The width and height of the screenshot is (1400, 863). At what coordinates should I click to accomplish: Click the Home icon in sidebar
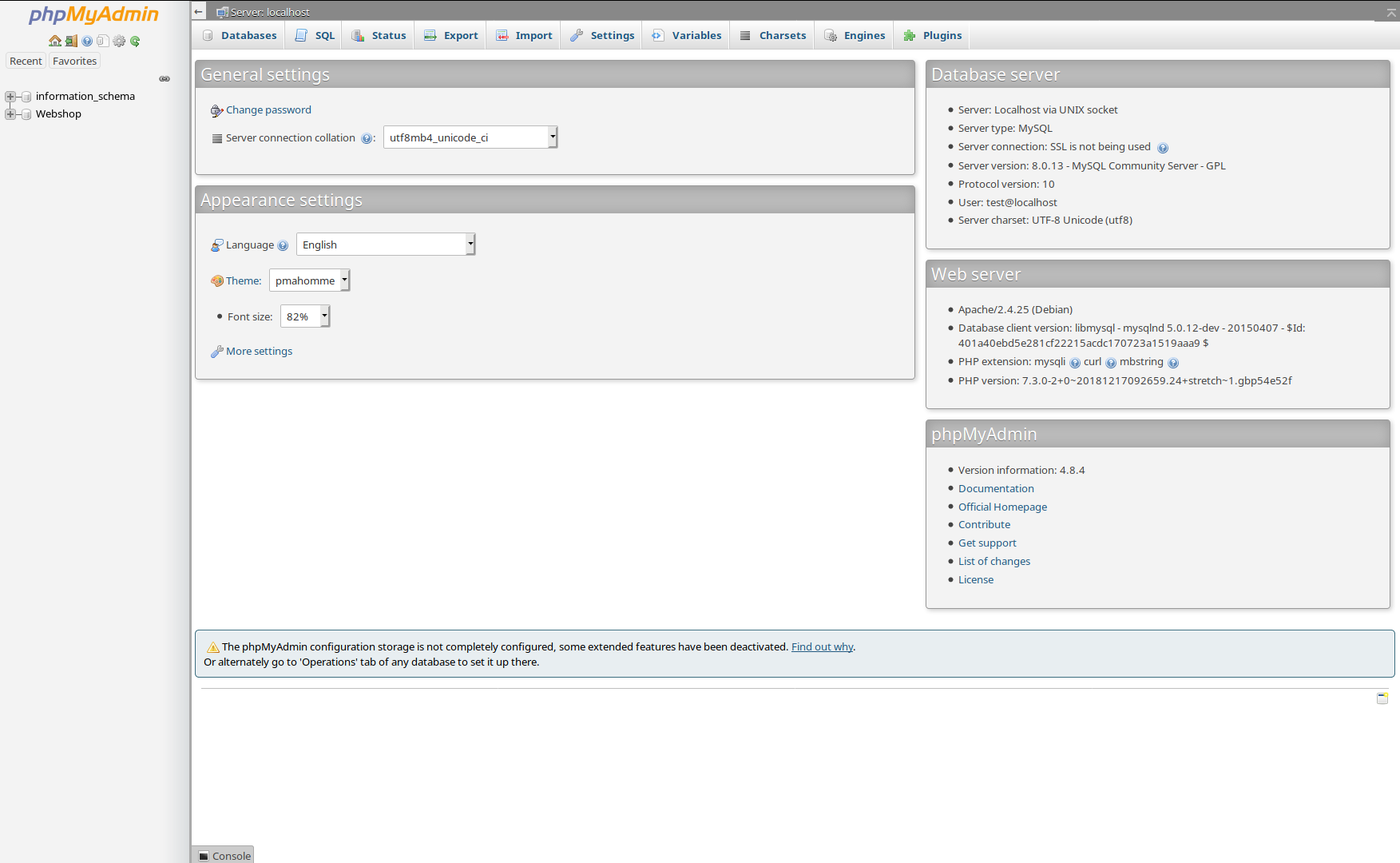(x=54, y=41)
